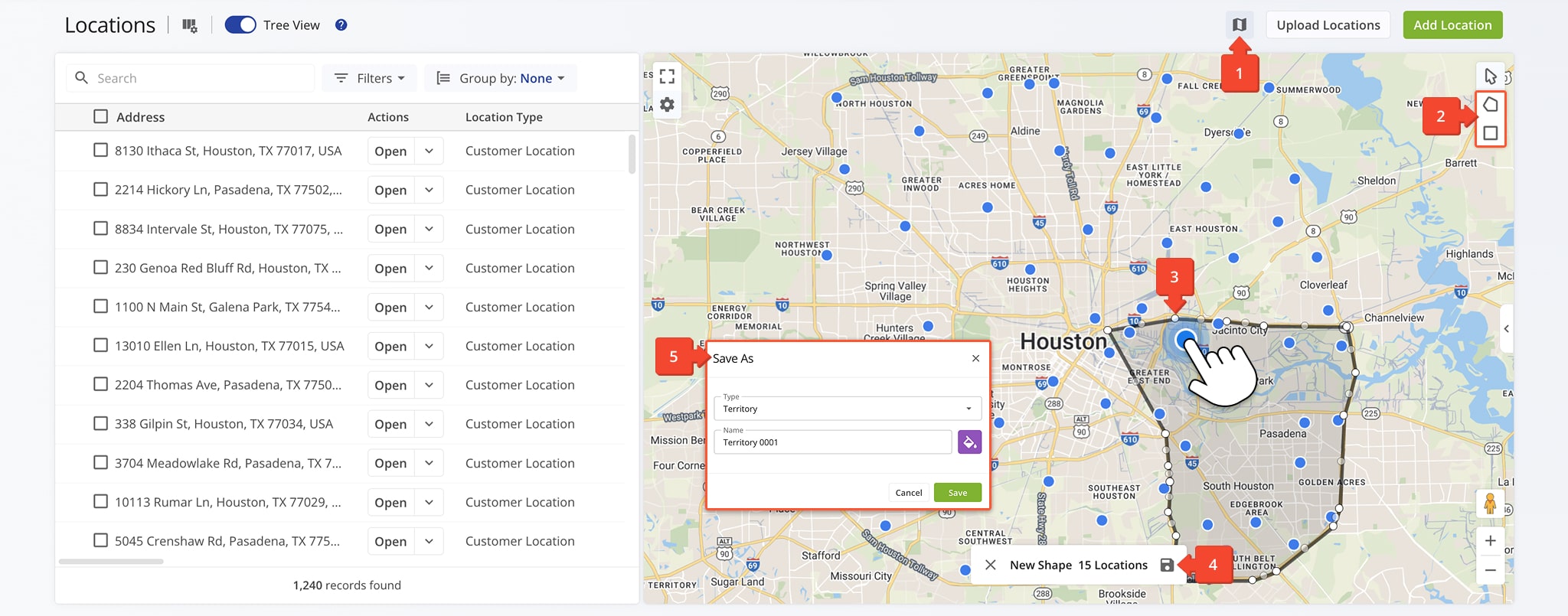Expand actions arrow for 3704 Meadowlake Rd

(429, 463)
